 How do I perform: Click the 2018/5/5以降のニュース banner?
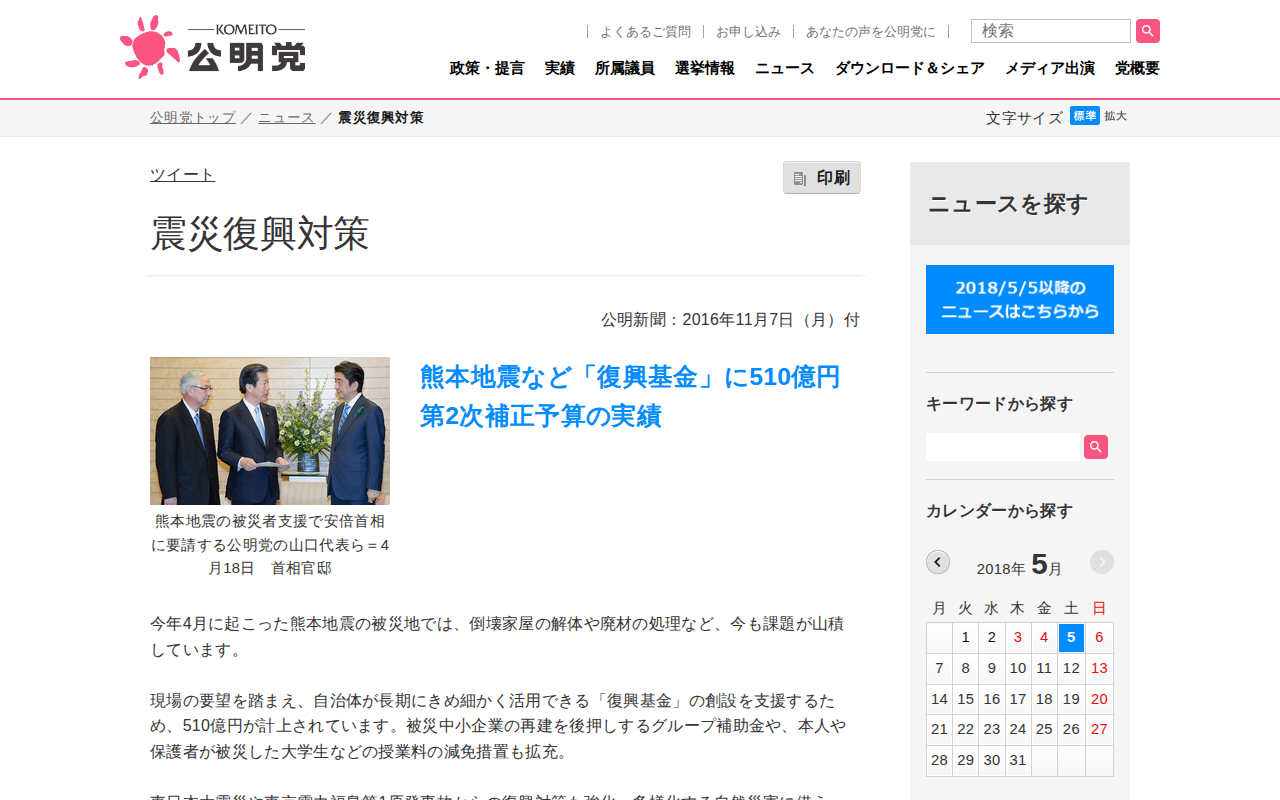click(x=1020, y=299)
